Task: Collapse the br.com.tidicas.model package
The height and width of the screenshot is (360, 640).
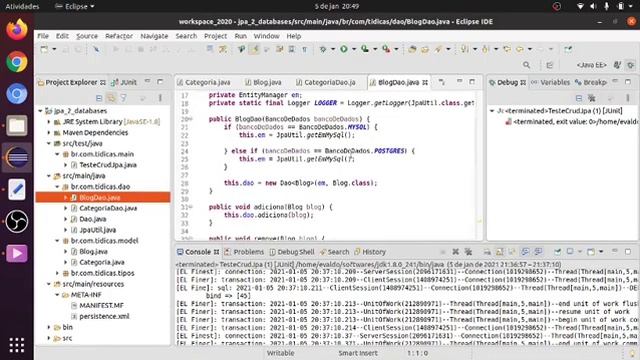Action: 57,241
